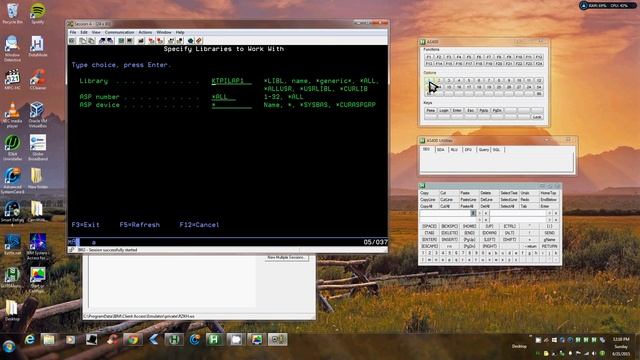Viewport: 640px width, 360px height.
Task: Open the Communication menu
Action: (x=119, y=32)
